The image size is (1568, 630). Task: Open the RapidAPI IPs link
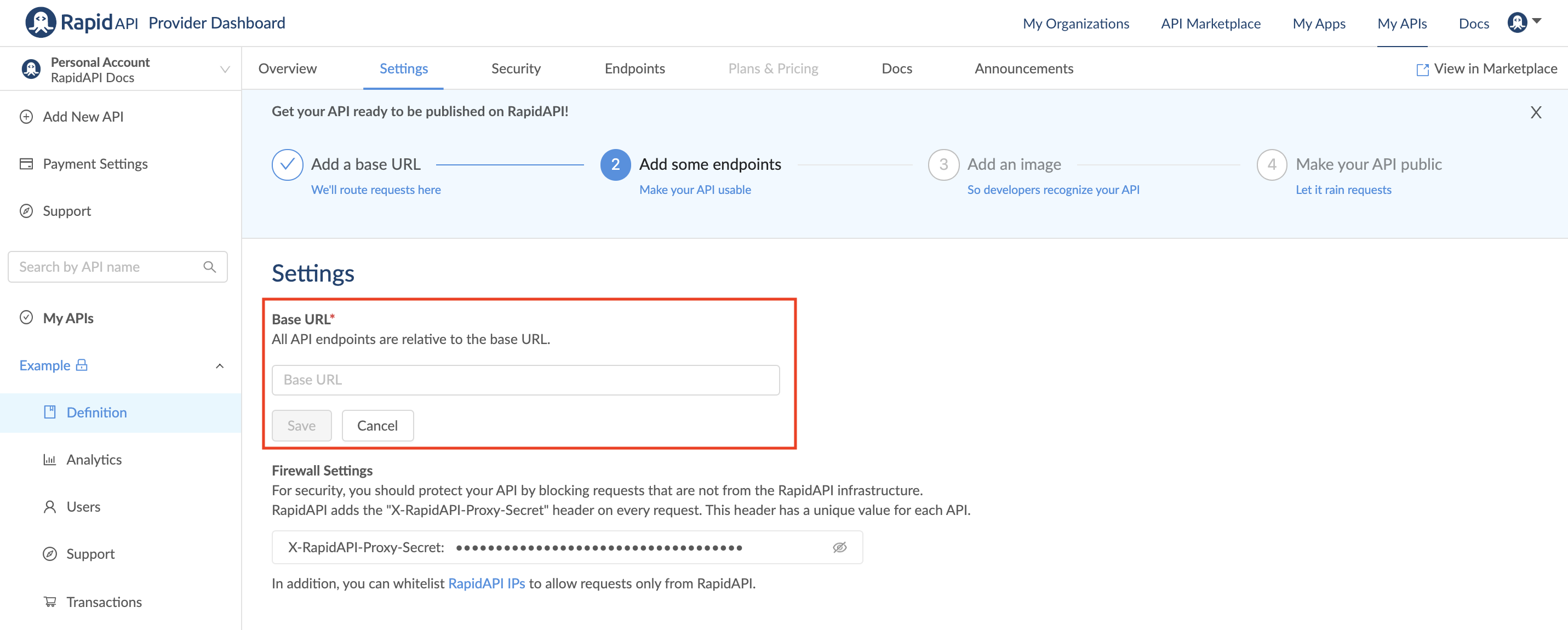click(486, 583)
